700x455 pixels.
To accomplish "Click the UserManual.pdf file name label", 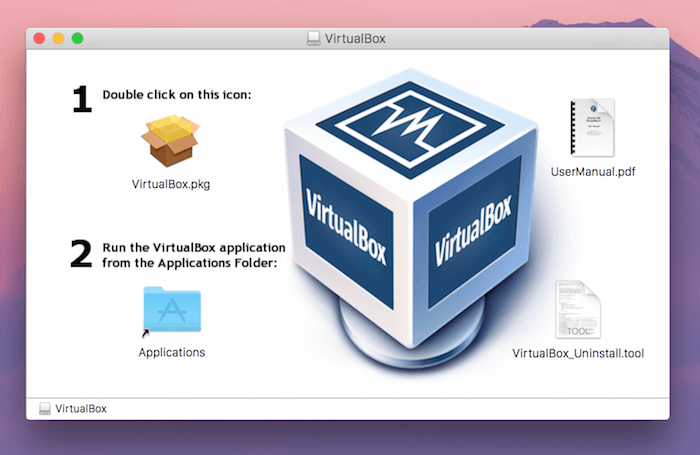I will click(x=593, y=172).
